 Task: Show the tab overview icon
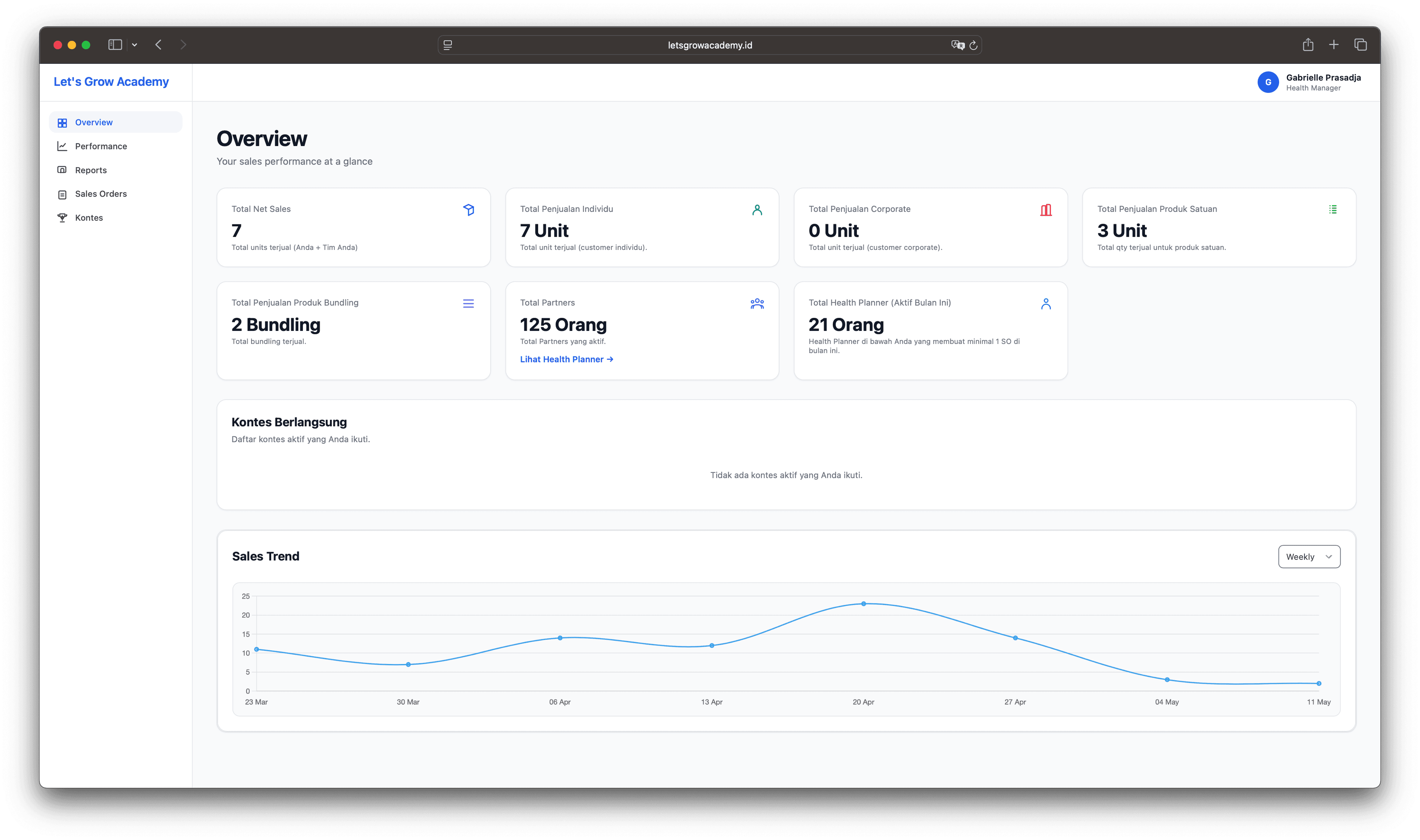[1360, 45]
